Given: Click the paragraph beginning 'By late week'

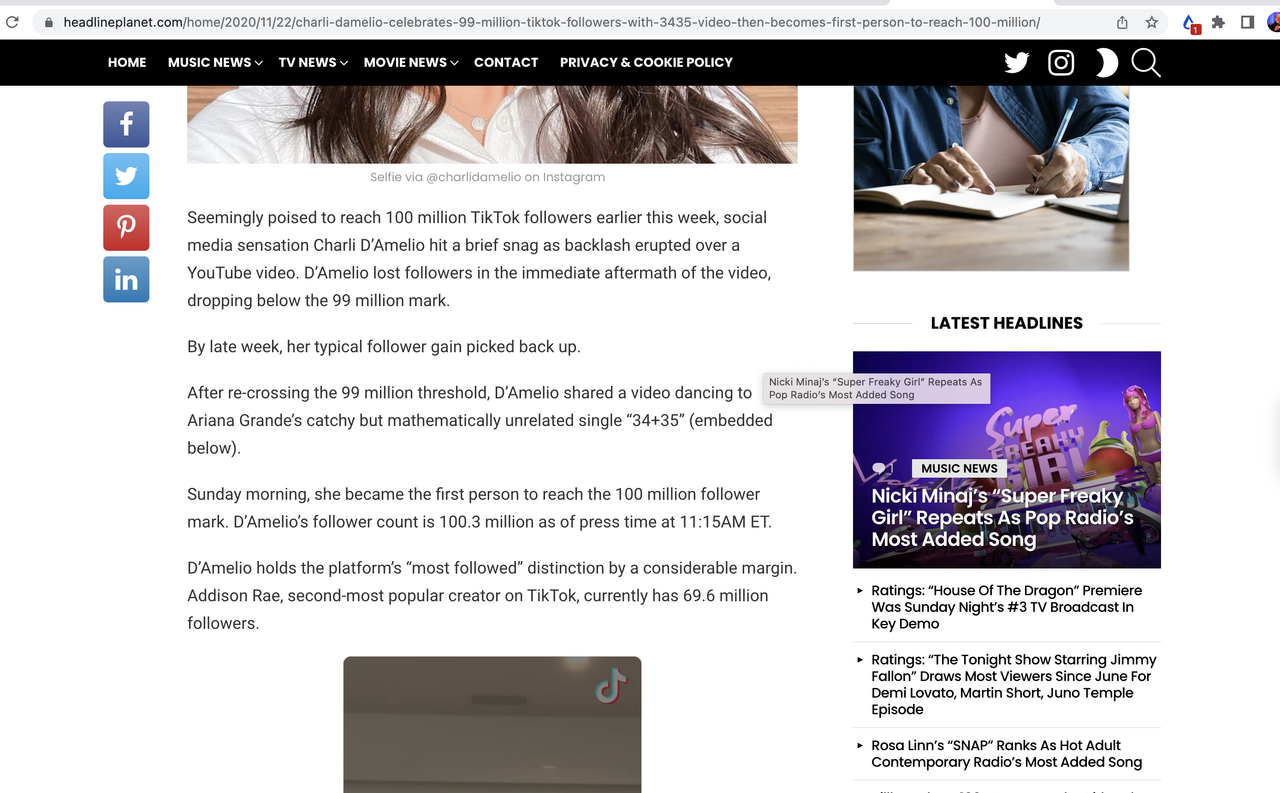Looking at the screenshot, I should click(x=384, y=347).
